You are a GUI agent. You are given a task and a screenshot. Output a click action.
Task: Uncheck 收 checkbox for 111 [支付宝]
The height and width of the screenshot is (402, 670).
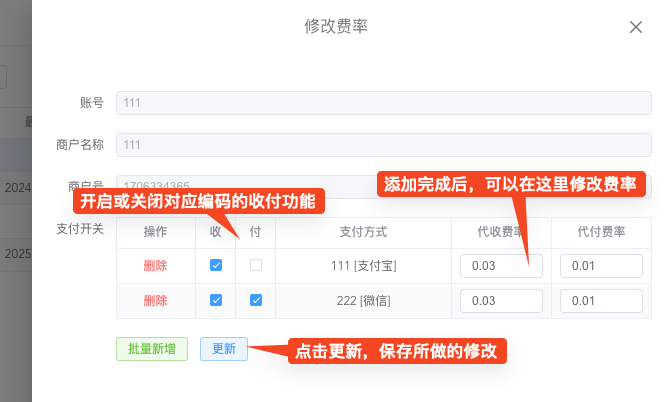[x=216, y=266]
